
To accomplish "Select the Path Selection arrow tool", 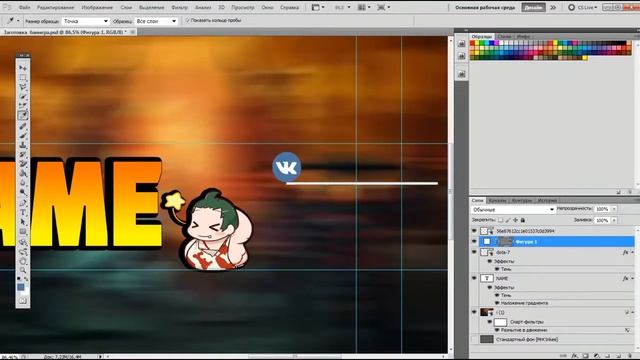I will click(23, 222).
